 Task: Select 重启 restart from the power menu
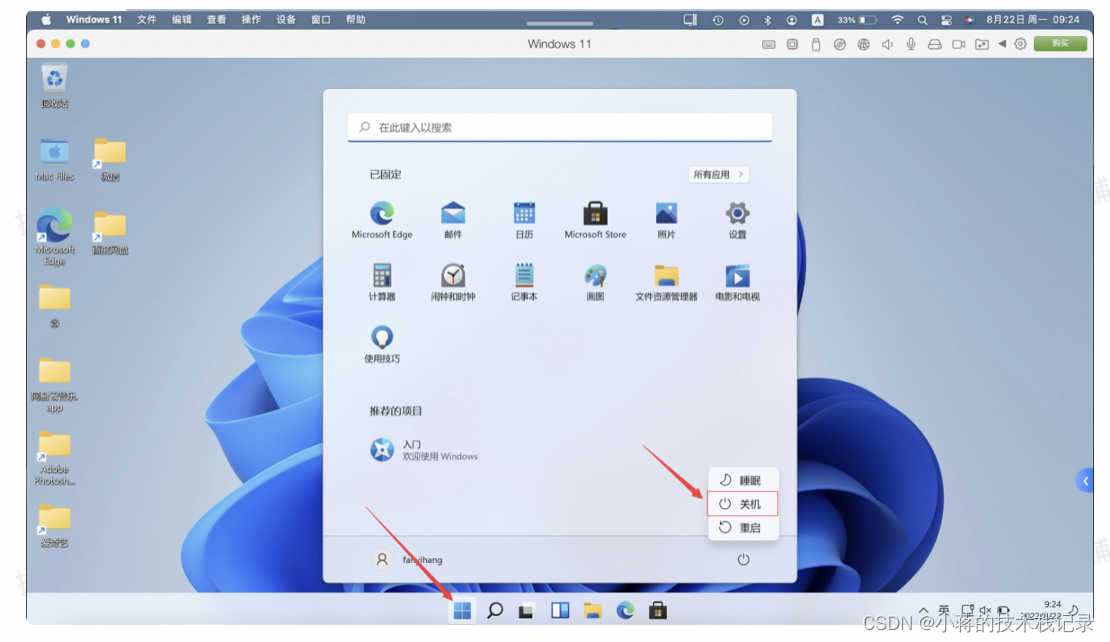743,528
